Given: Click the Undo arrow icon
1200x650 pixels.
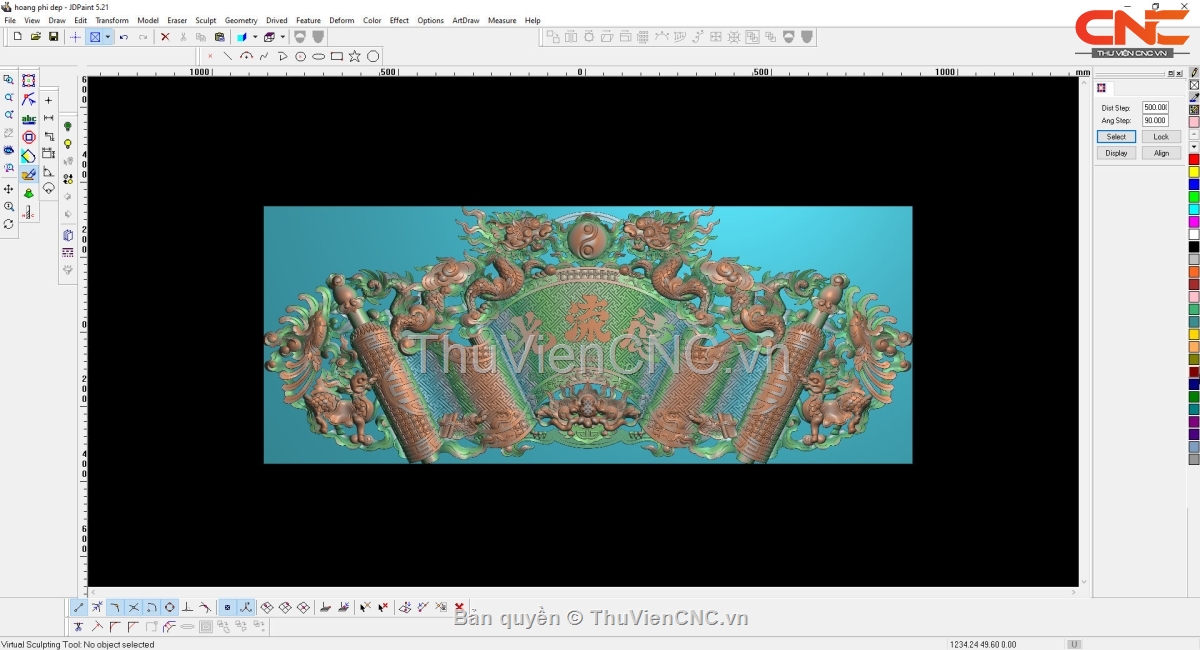Looking at the screenshot, I should 124,37.
